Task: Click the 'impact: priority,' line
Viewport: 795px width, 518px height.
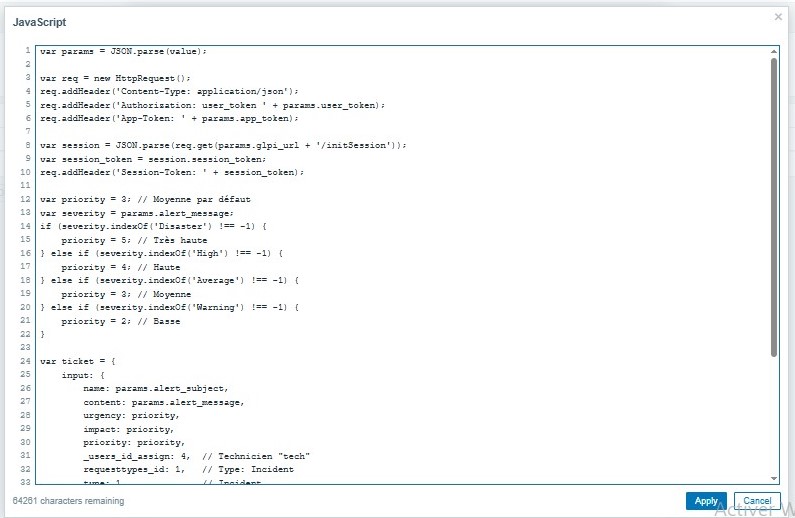Action: [x=129, y=429]
